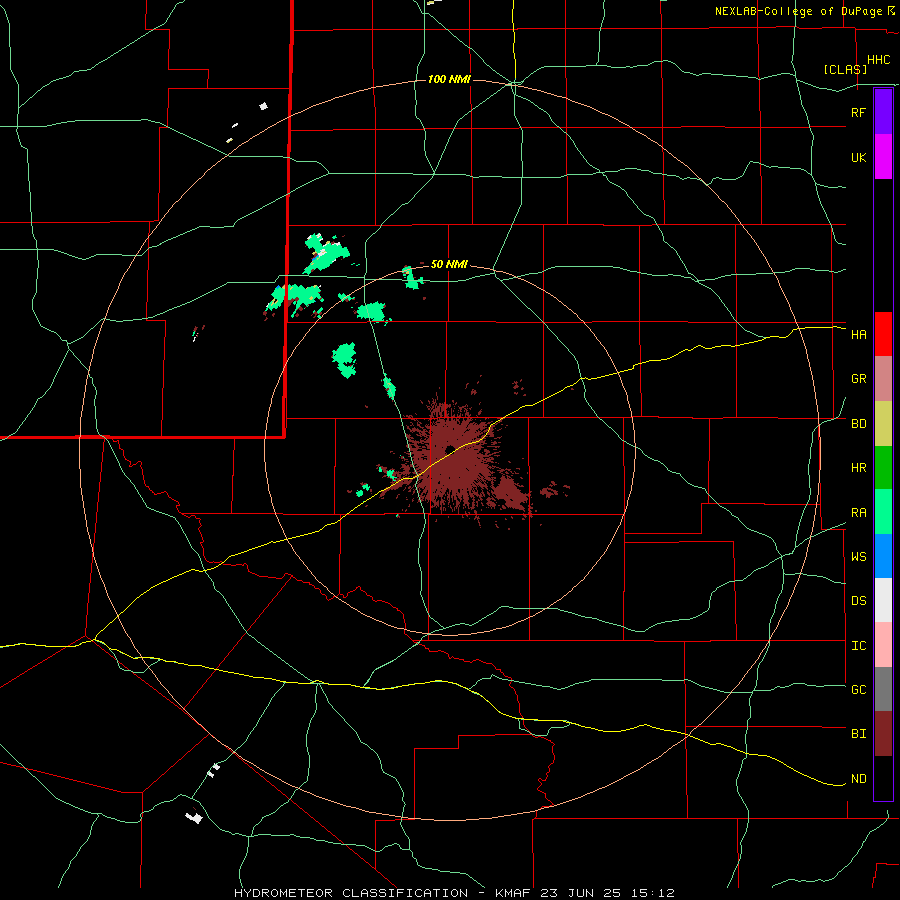Click the 100 NMI range ring label

[449, 79]
